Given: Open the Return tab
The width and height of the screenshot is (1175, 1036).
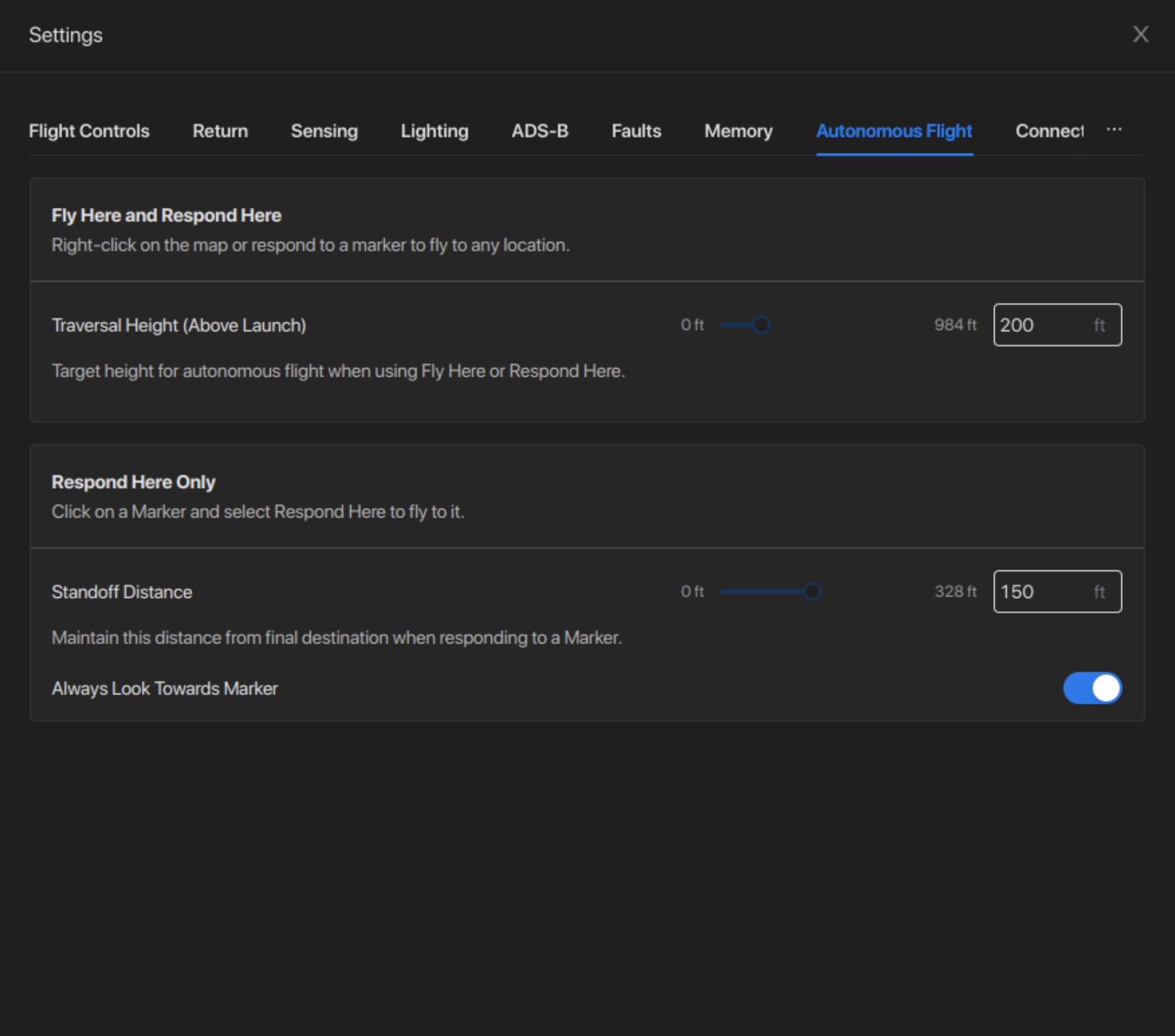Looking at the screenshot, I should 220,131.
